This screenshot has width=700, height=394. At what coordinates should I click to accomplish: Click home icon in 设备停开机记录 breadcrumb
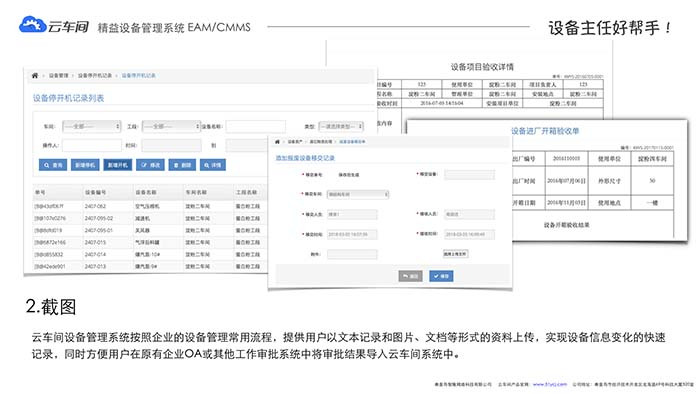click(x=35, y=75)
